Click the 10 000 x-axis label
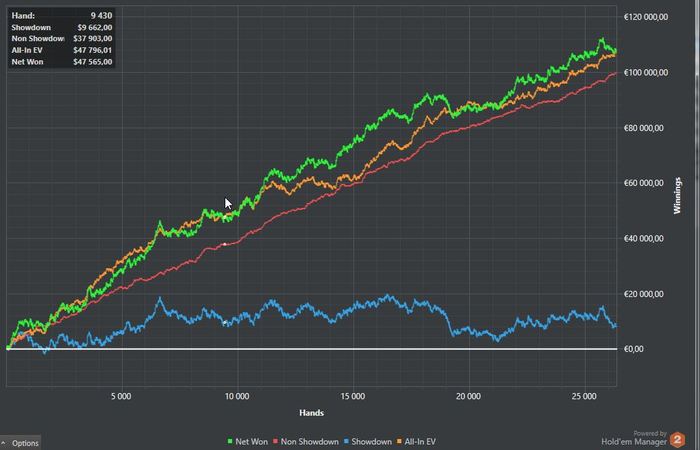This screenshot has width=700, height=450. tap(237, 396)
